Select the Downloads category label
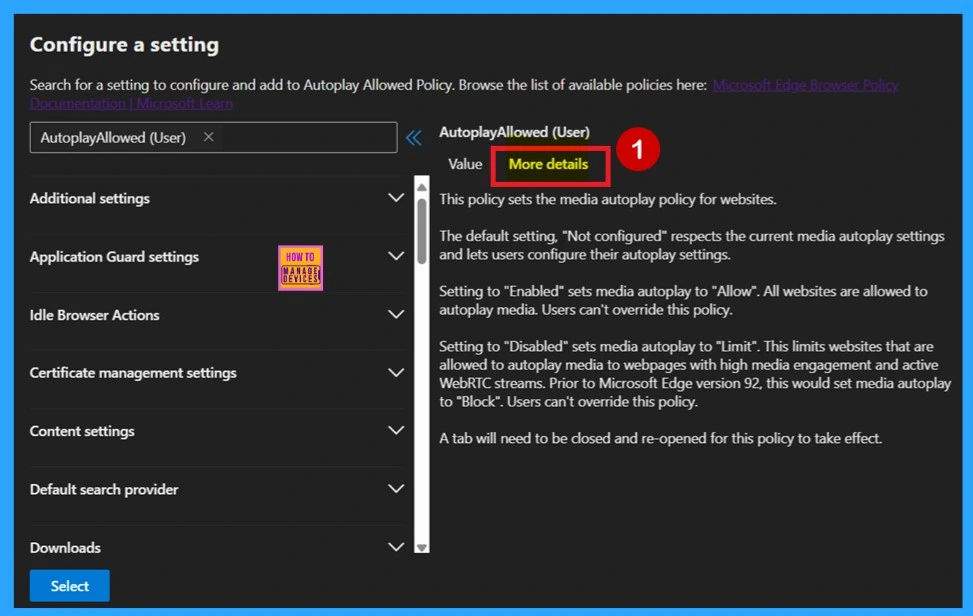 [x=65, y=548]
